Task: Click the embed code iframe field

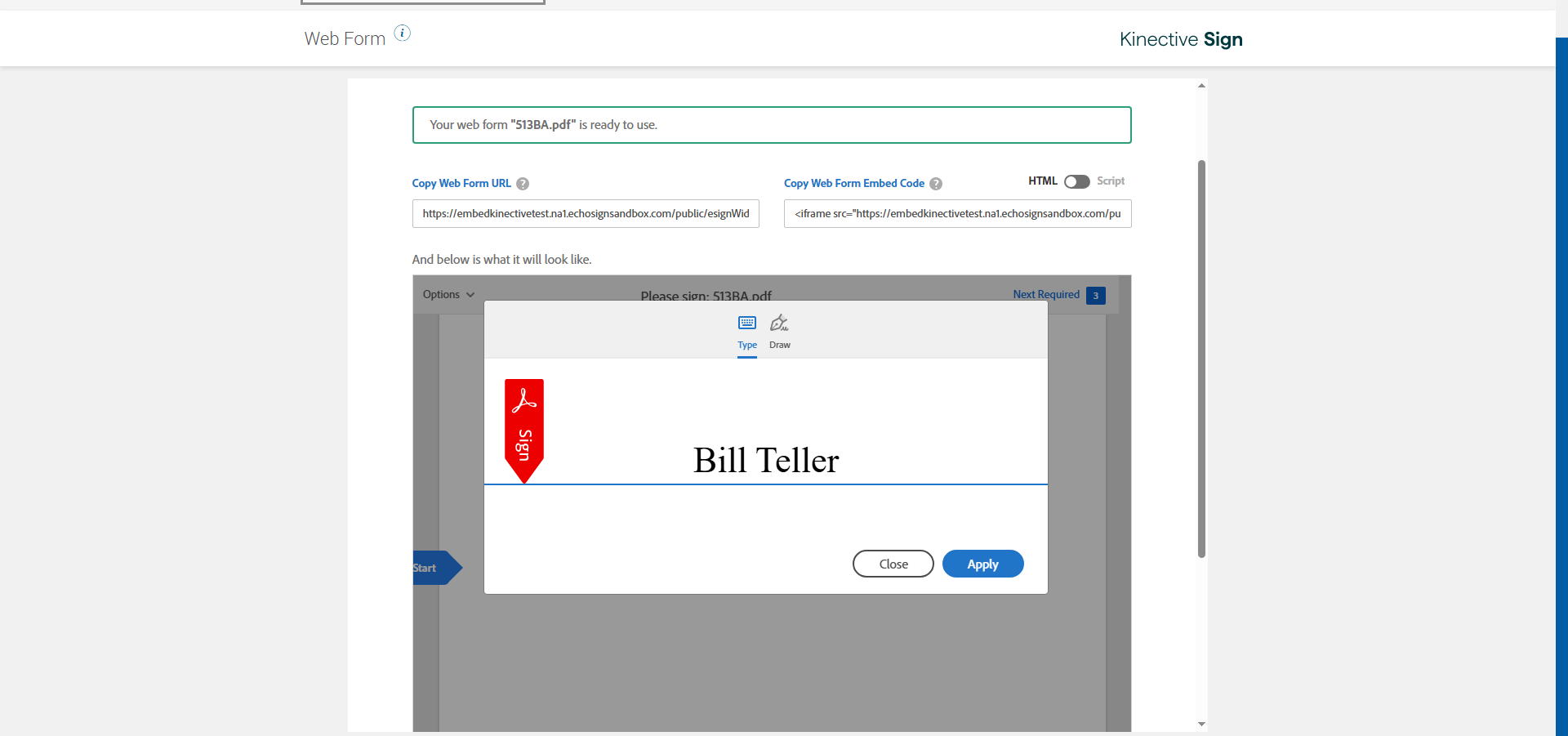Action: (x=958, y=214)
